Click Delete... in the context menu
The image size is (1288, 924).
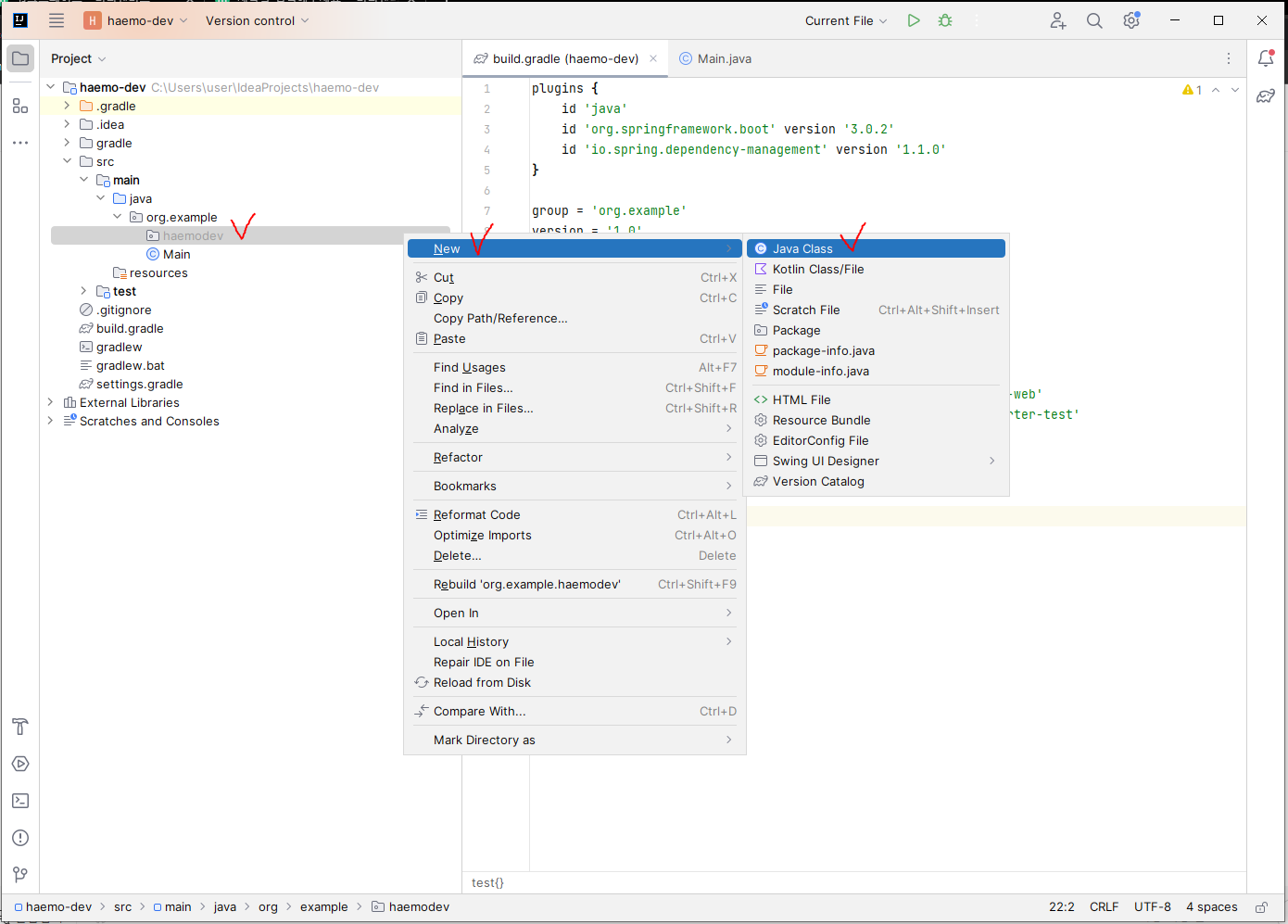575,555
